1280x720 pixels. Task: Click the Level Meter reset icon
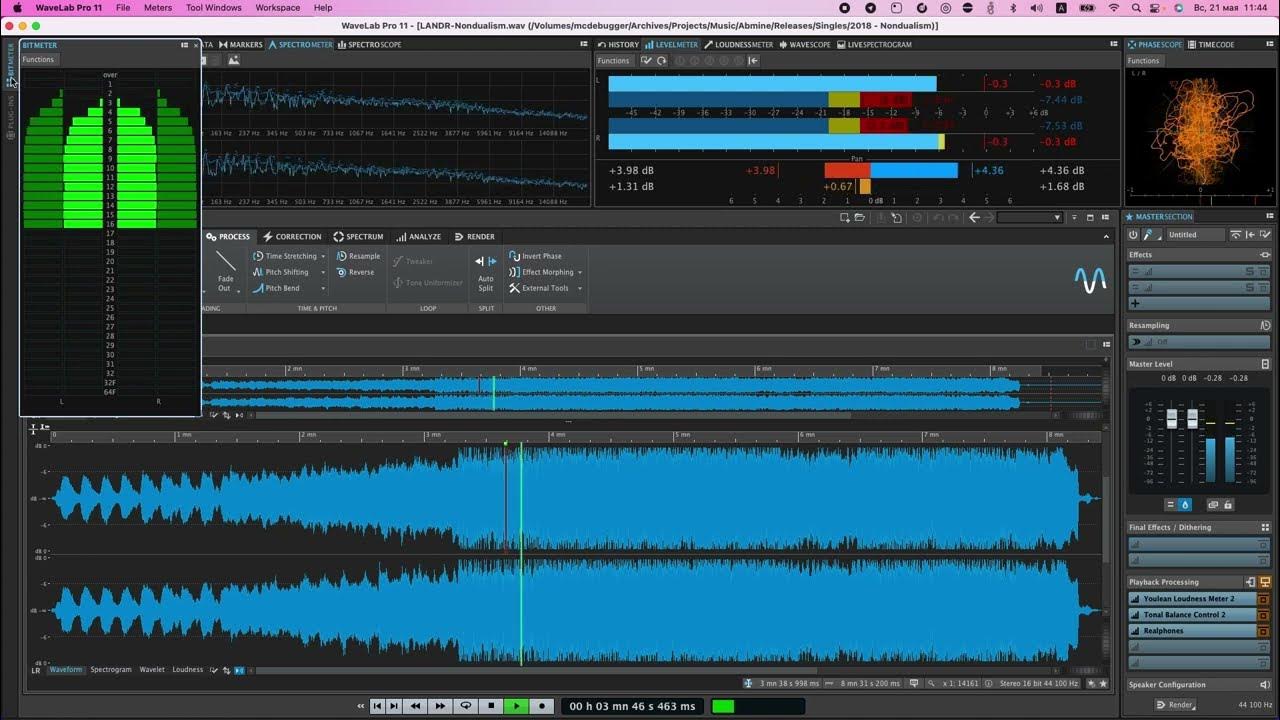(x=661, y=61)
